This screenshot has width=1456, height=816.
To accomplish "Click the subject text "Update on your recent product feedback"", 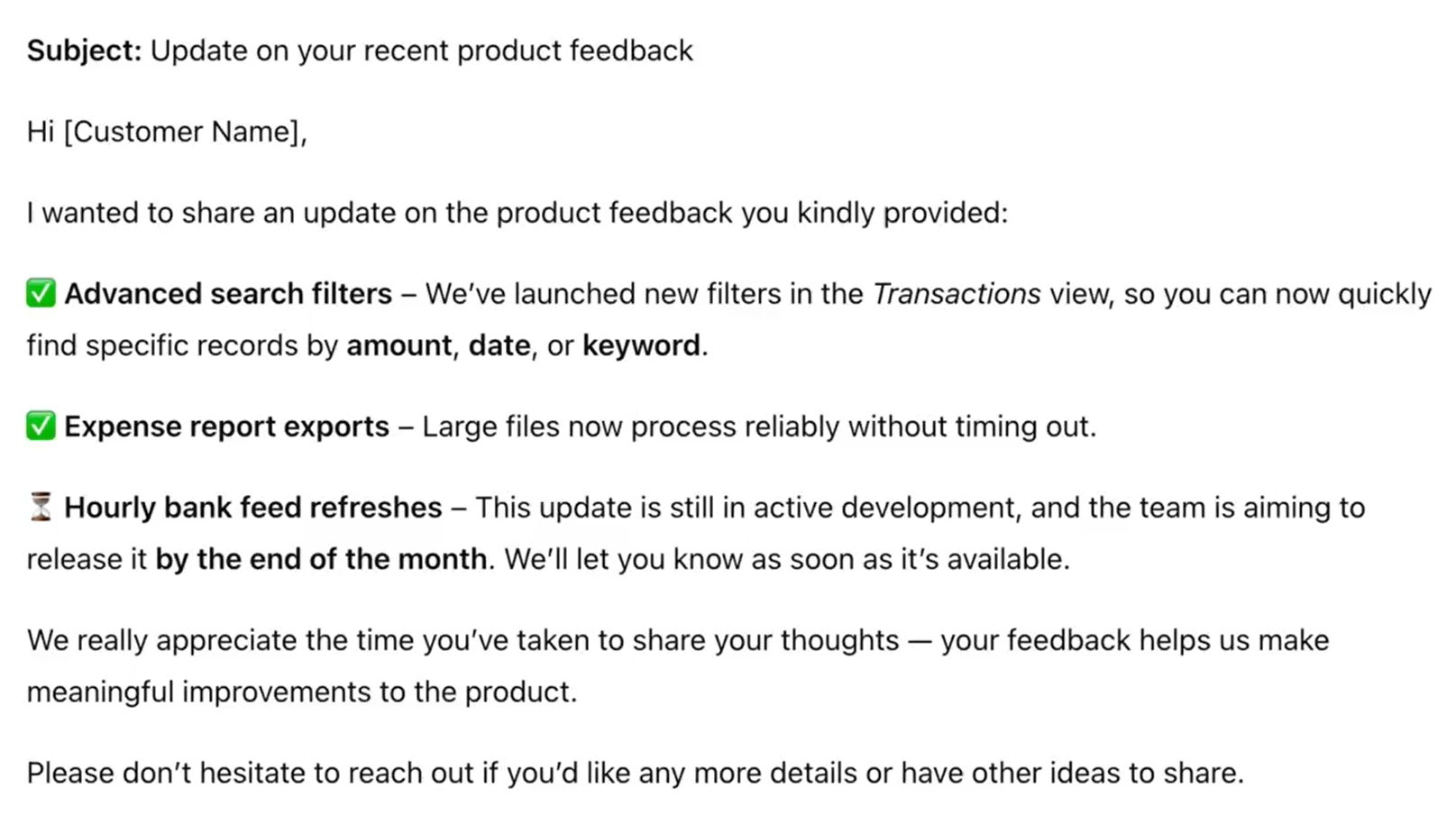I will pos(421,50).
